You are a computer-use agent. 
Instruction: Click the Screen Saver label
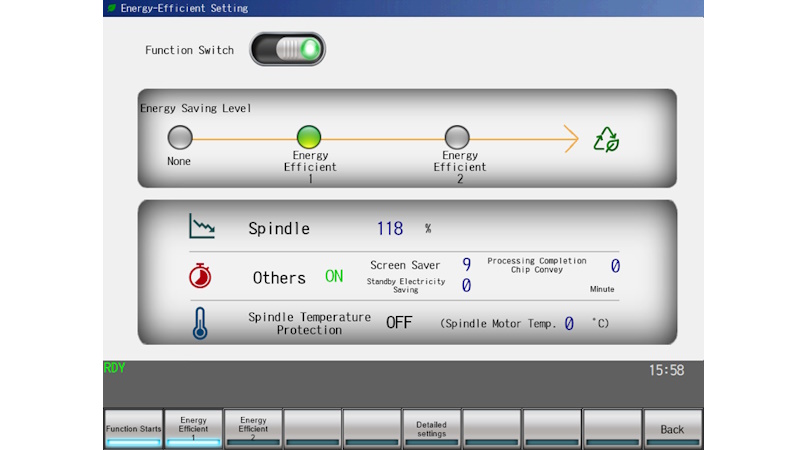point(405,265)
